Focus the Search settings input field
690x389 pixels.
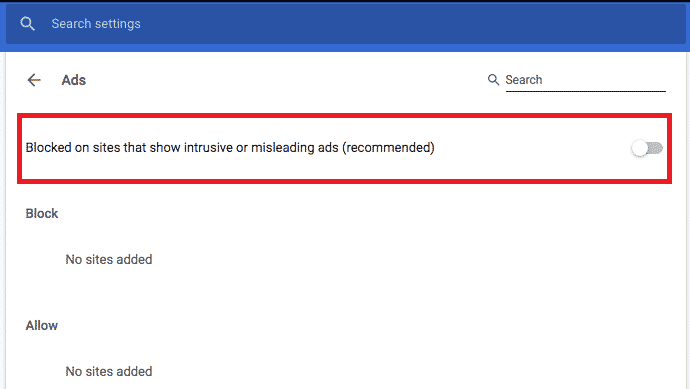pos(345,24)
